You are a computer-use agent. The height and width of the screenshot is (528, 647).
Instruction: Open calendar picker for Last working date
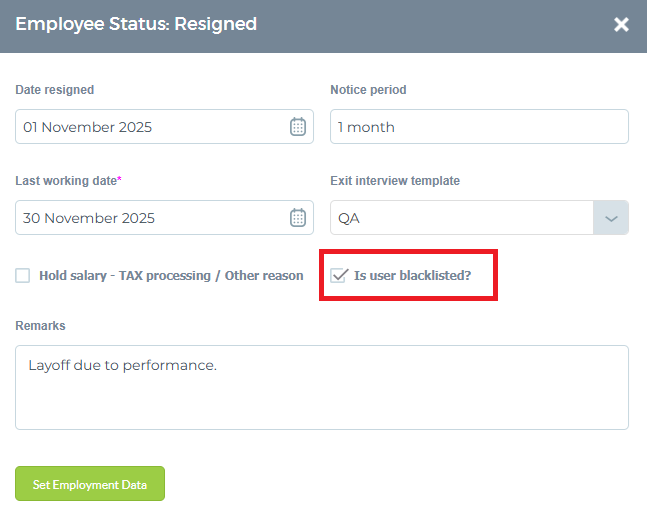tap(298, 218)
